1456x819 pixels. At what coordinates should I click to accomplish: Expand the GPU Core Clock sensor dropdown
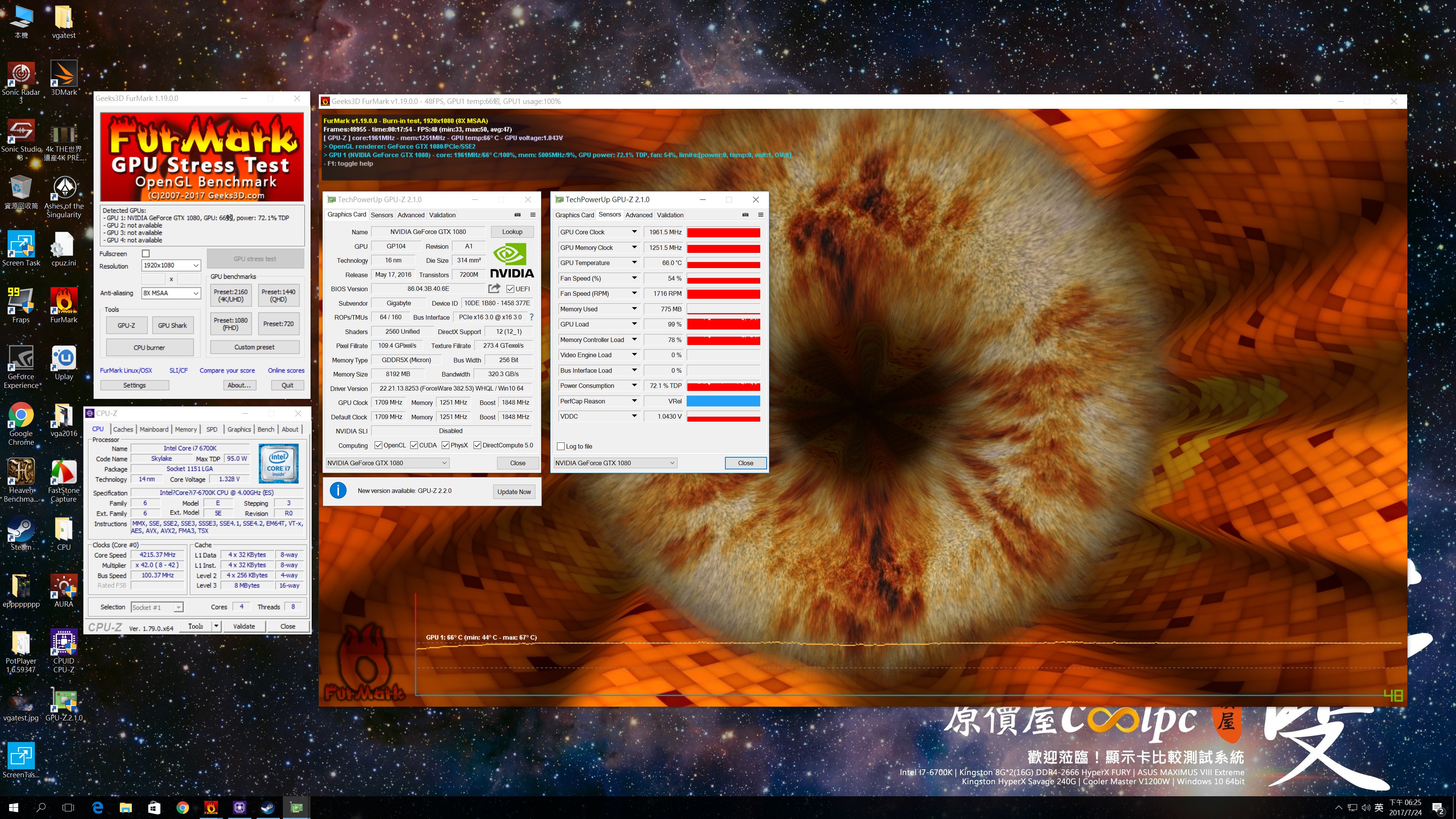tap(634, 232)
